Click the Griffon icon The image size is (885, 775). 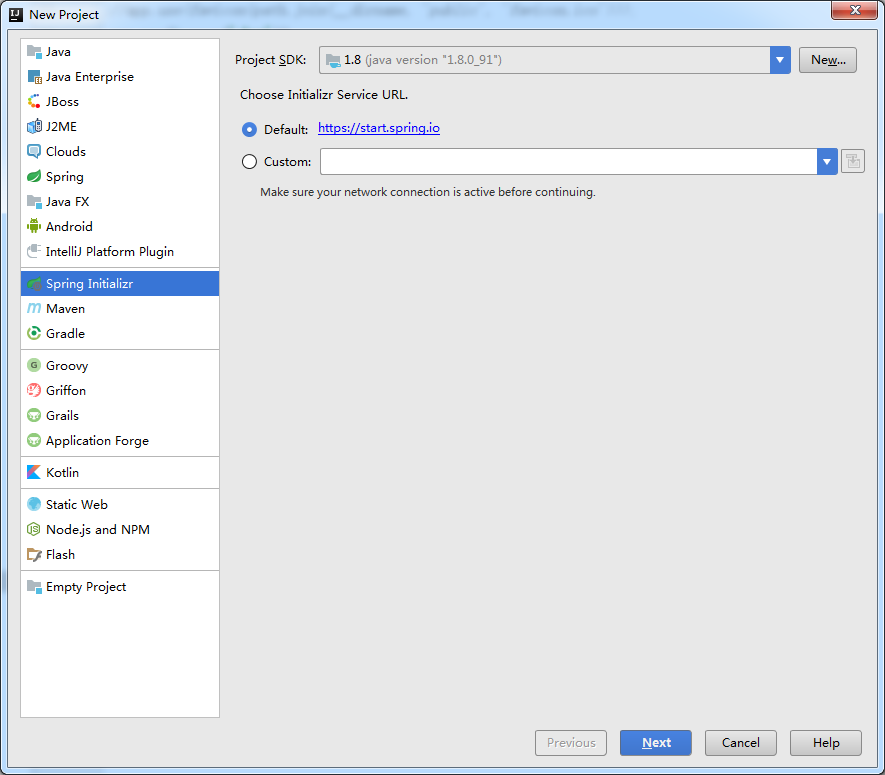click(34, 390)
